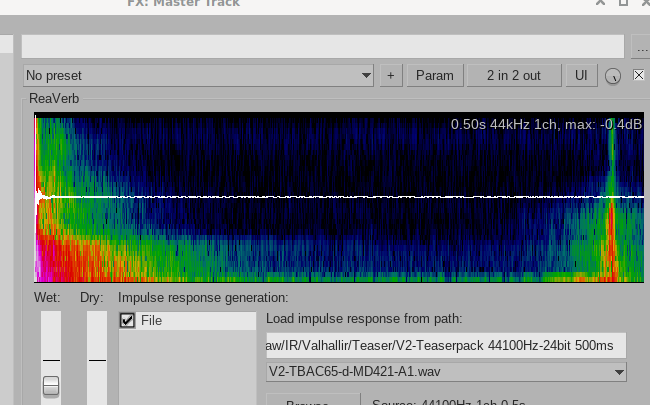Click the impulse response spectrogram display
This screenshot has width=650, height=405.
pyautogui.click(x=339, y=197)
